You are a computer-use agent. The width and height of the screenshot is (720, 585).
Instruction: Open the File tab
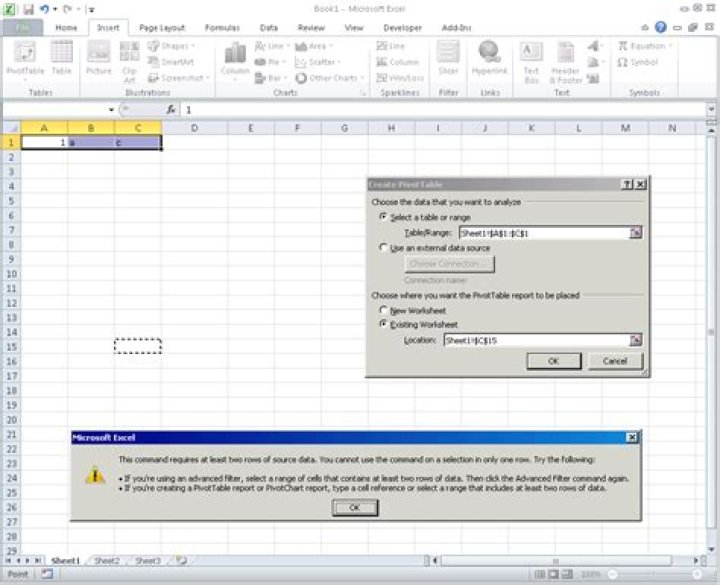tap(23, 28)
